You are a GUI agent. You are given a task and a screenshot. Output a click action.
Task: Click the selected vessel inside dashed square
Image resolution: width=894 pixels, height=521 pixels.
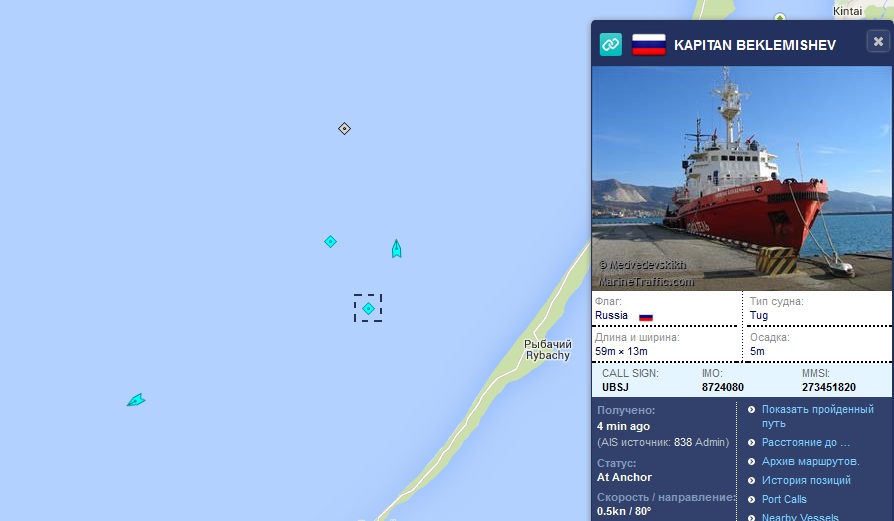point(368,308)
